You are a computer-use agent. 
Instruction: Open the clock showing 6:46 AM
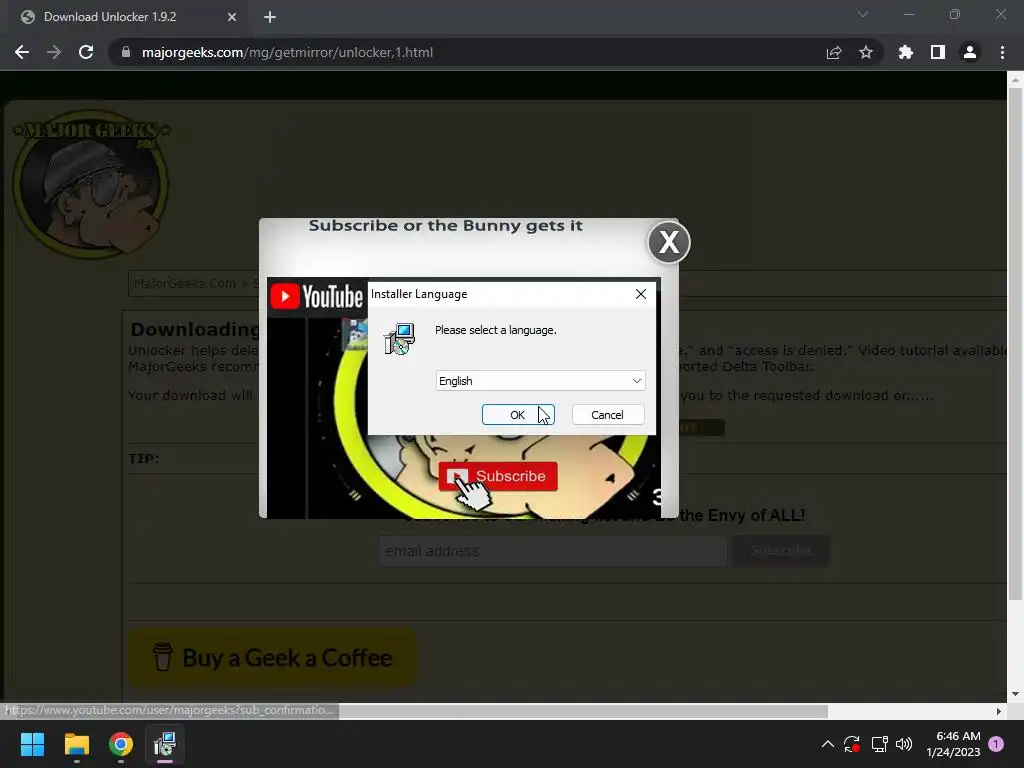coord(953,744)
